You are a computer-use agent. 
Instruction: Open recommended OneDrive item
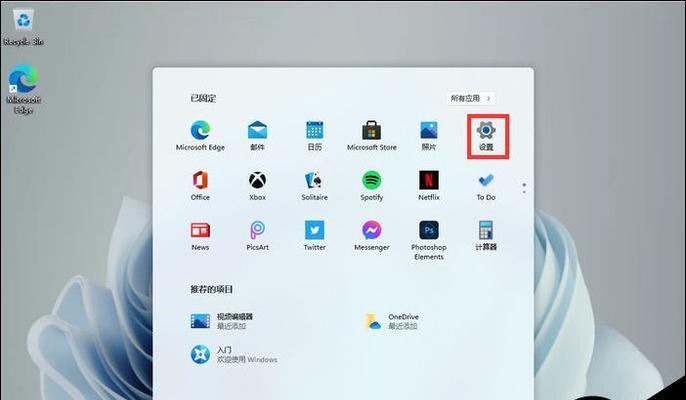pyautogui.click(x=392, y=321)
